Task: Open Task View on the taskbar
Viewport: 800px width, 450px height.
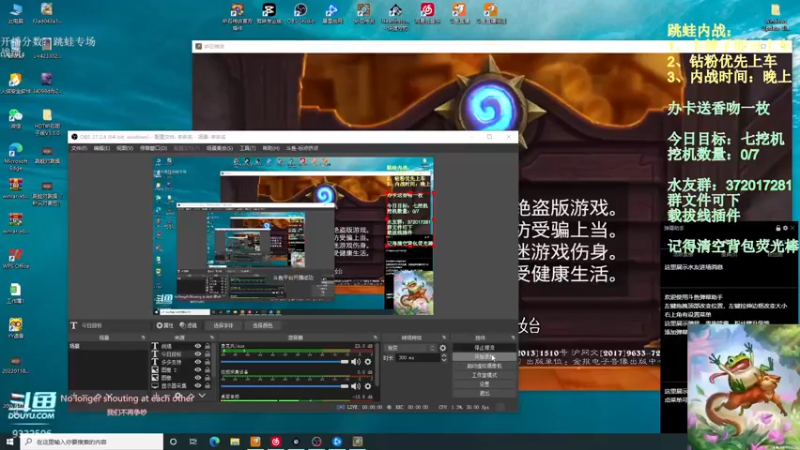Action: point(193,441)
